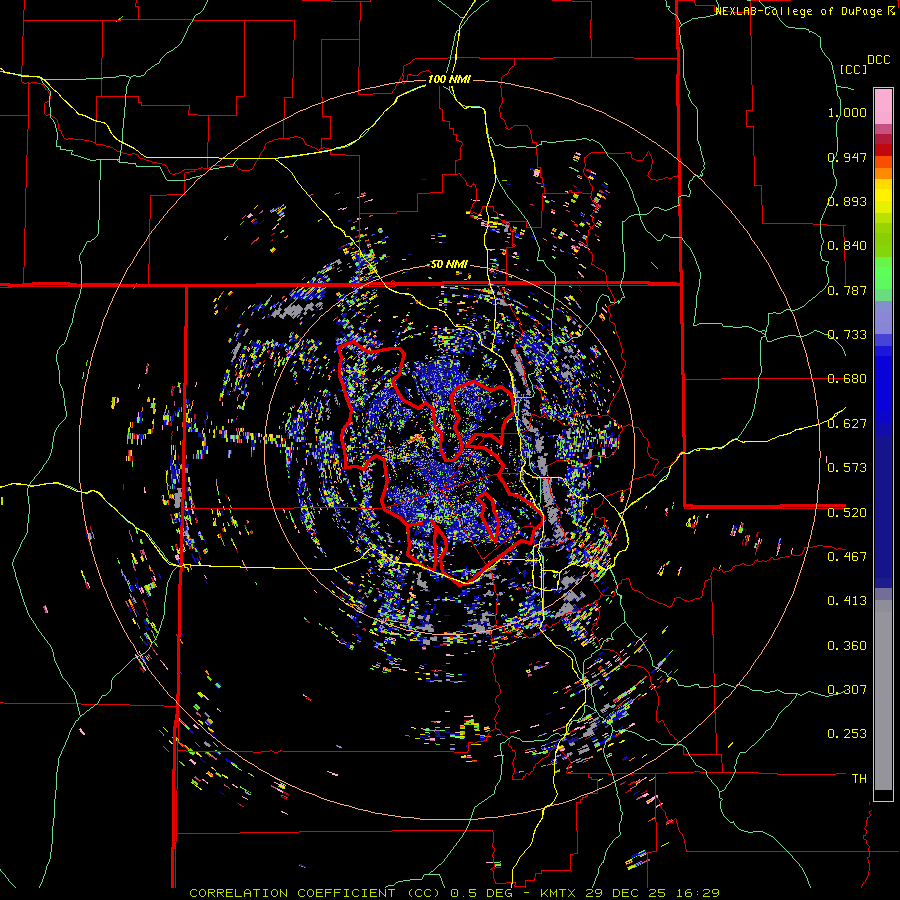Click the [CC] legend header

click(853, 69)
